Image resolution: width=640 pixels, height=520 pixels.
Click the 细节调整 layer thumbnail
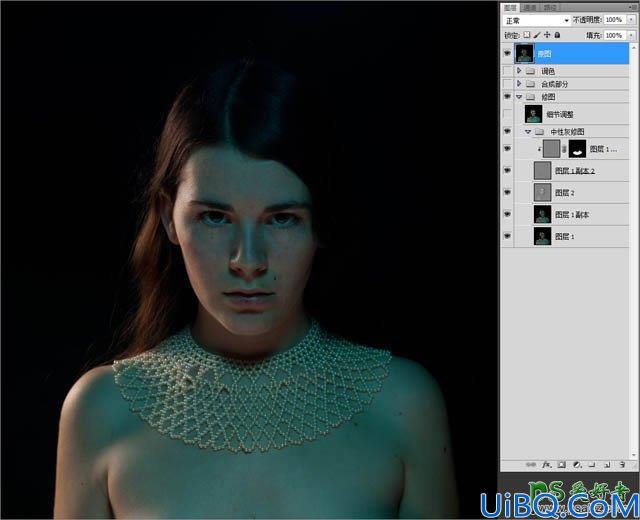[533, 114]
